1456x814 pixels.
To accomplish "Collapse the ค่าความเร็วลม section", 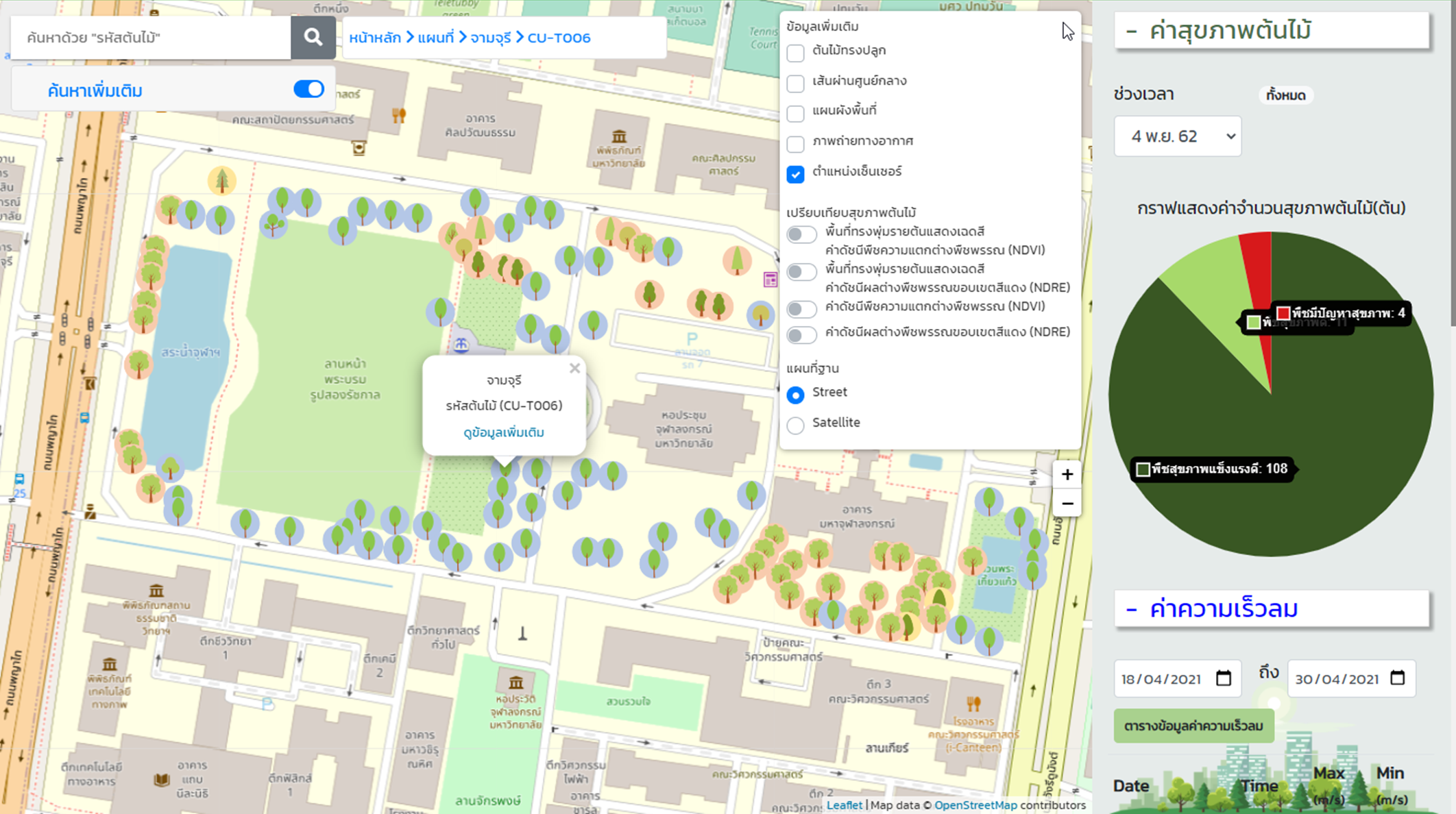I will [1132, 609].
